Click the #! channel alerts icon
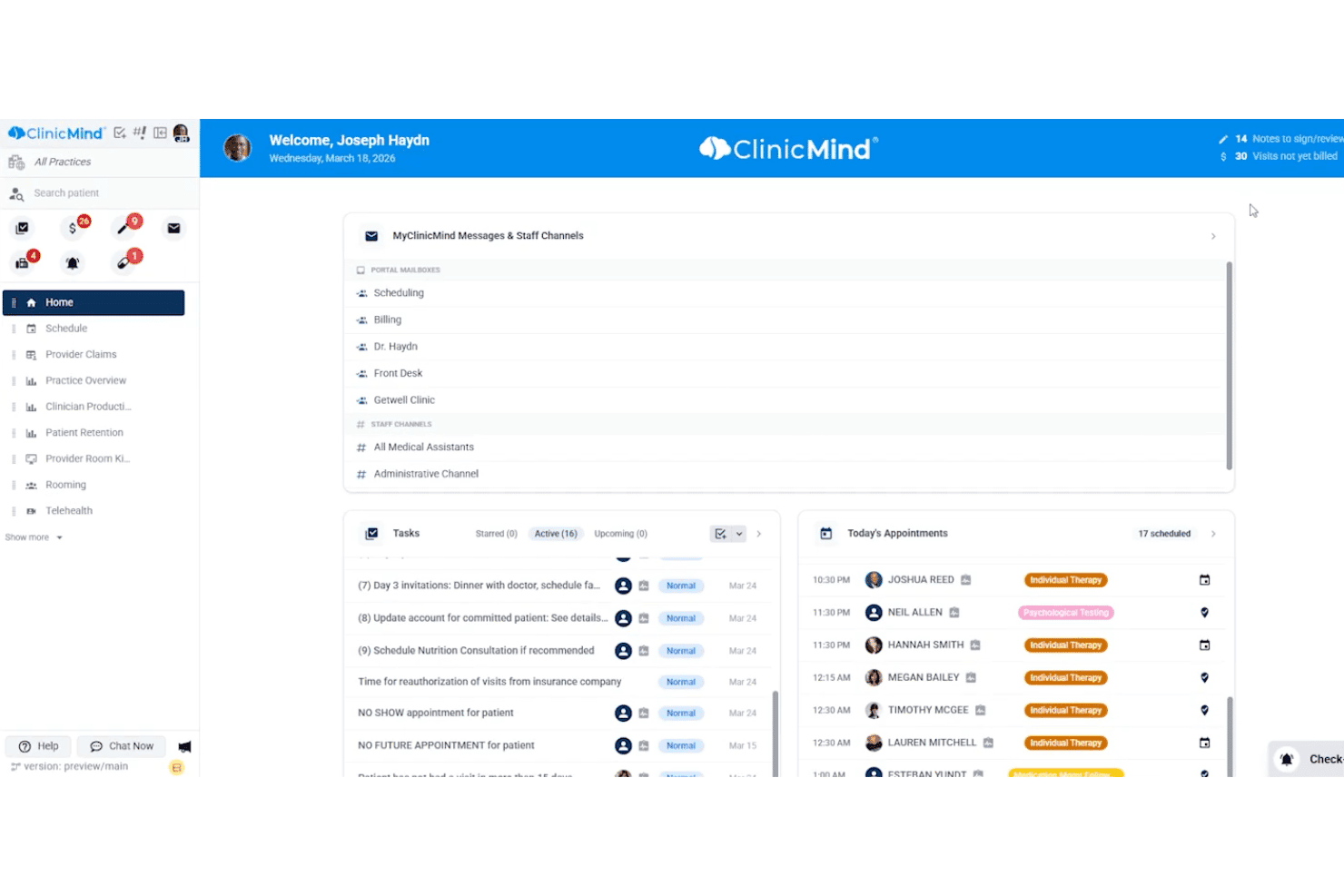1344x896 pixels. click(x=140, y=133)
